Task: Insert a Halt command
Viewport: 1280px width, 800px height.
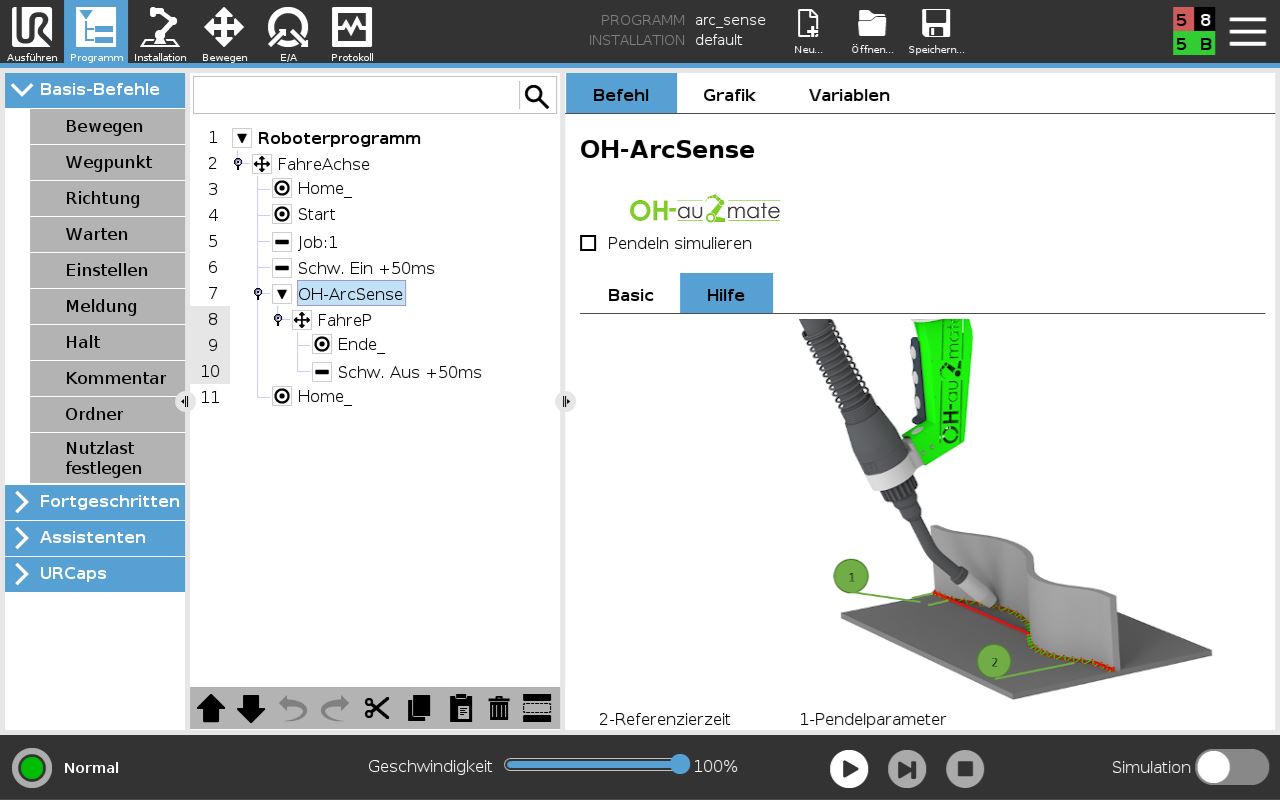Action: coord(107,342)
